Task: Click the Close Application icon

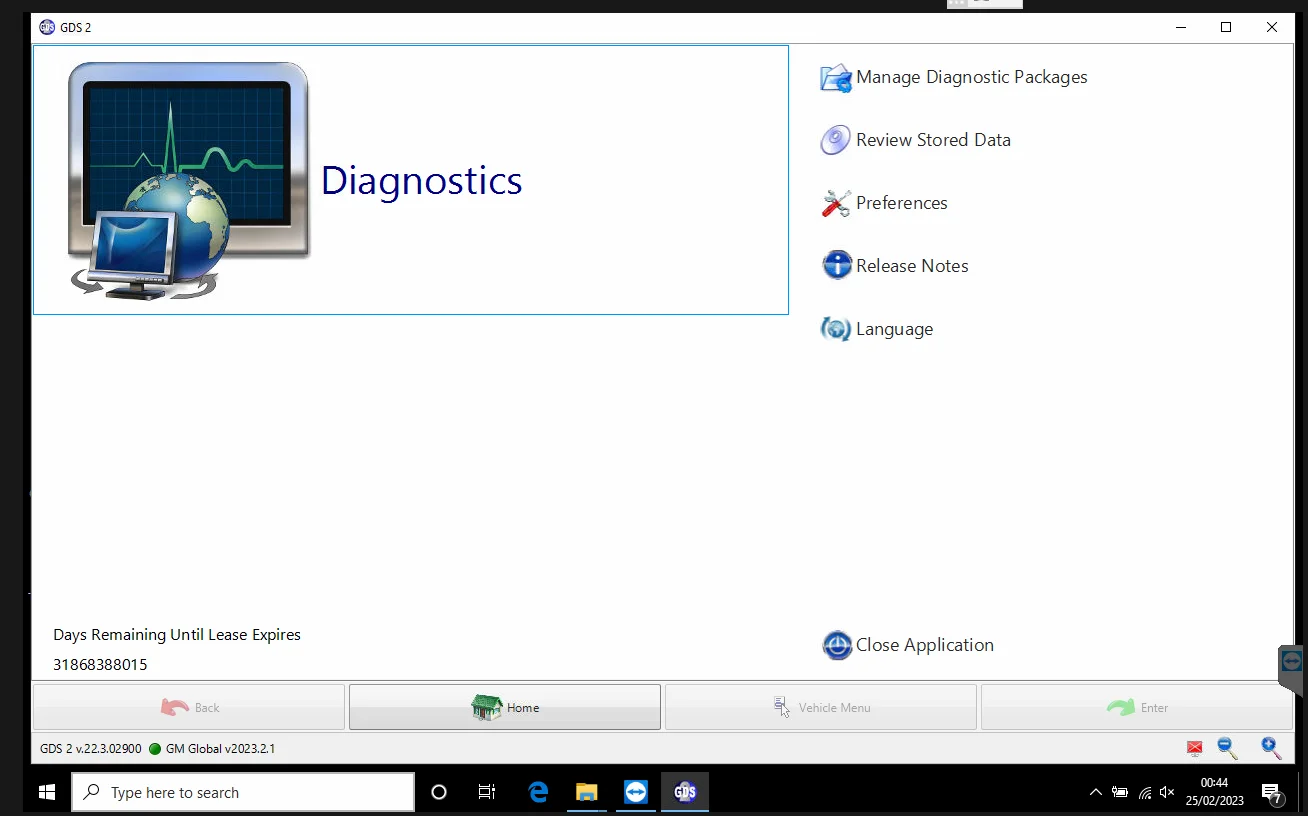Action: click(836, 645)
